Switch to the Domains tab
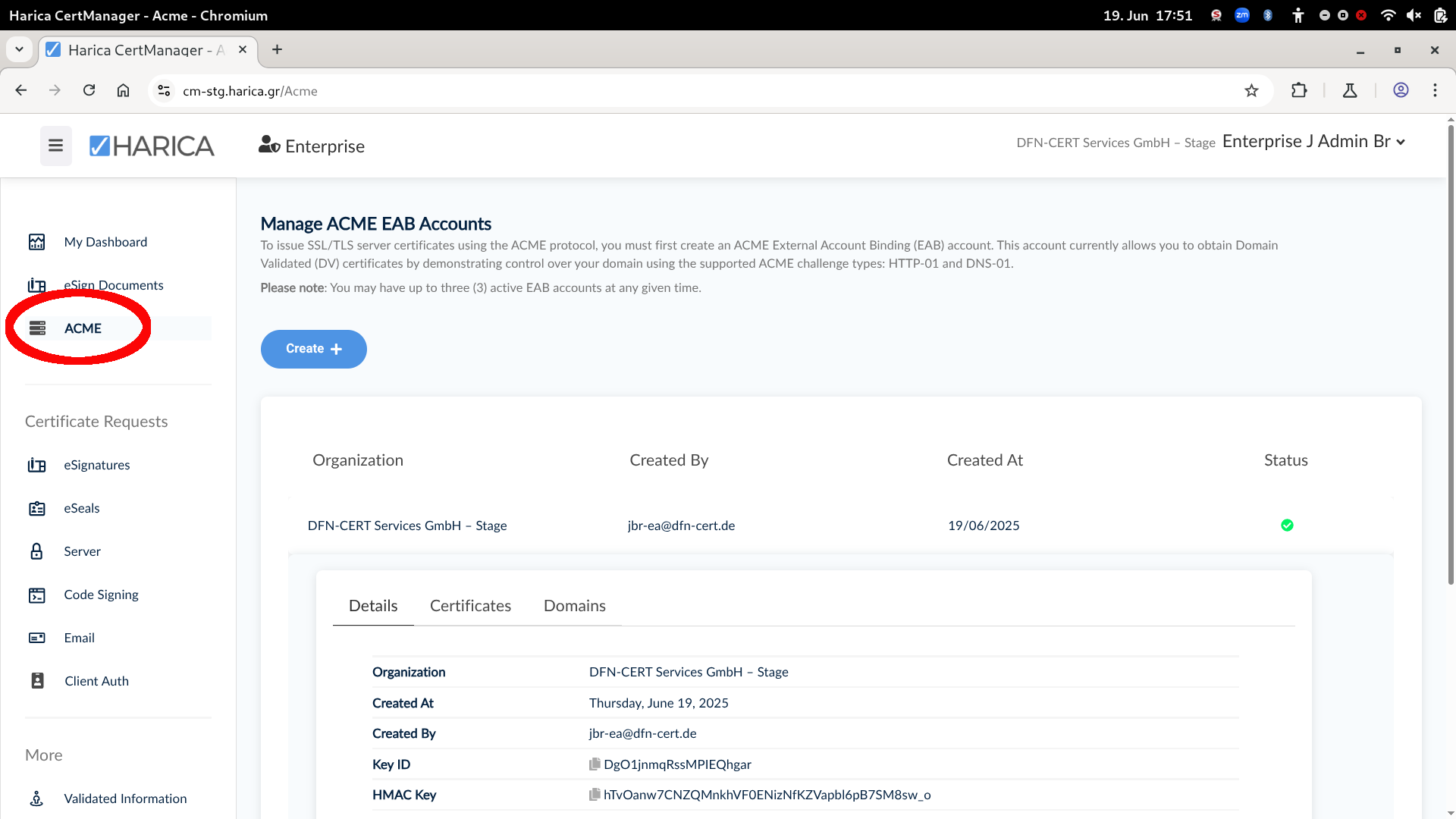The image size is (1456, 819). [575, 606]
